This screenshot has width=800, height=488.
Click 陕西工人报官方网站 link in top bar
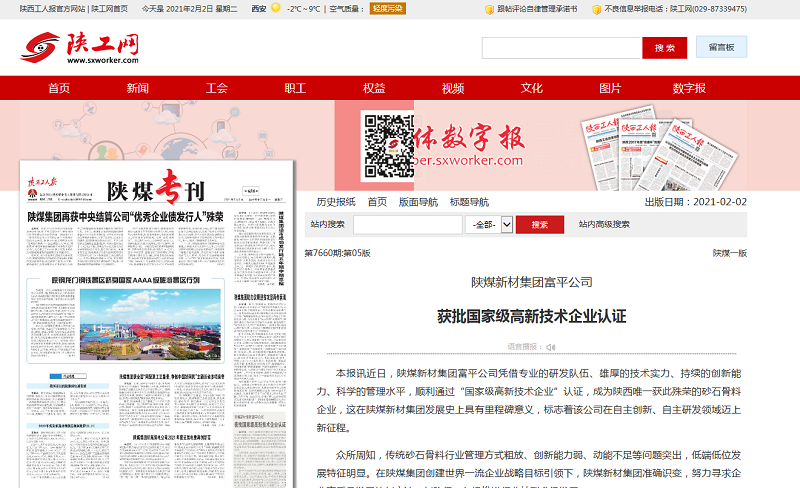pyautogui.click(x=53, y=9)
